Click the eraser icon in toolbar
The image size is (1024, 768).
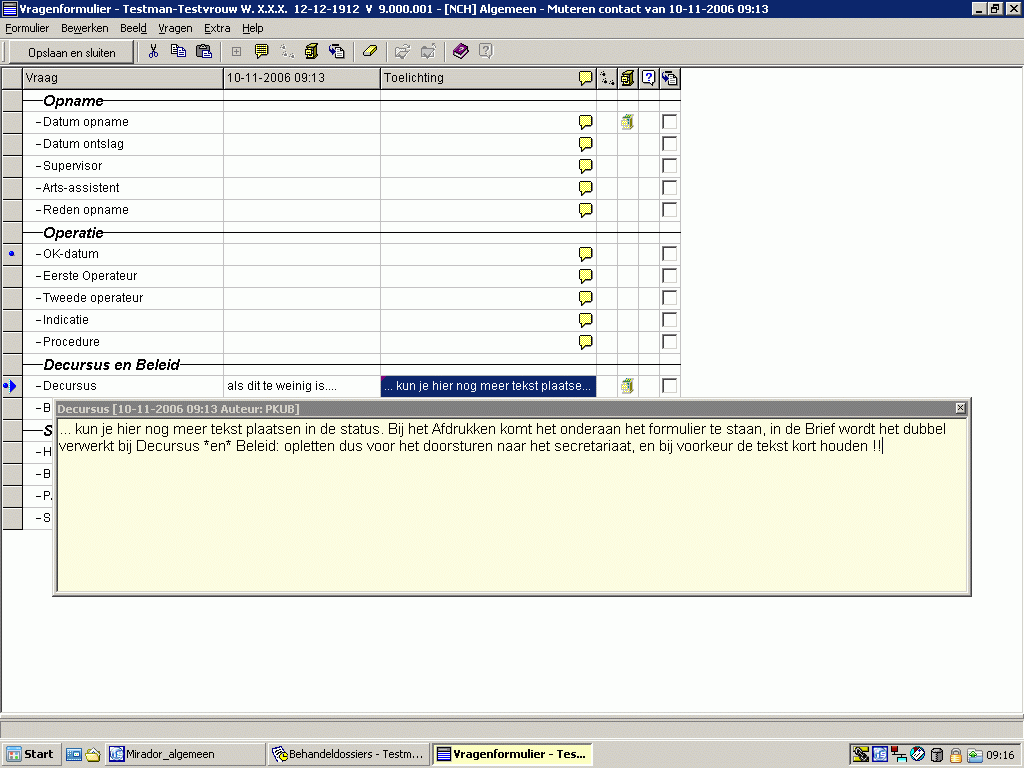pyautogui.click(x=370, y=52)
